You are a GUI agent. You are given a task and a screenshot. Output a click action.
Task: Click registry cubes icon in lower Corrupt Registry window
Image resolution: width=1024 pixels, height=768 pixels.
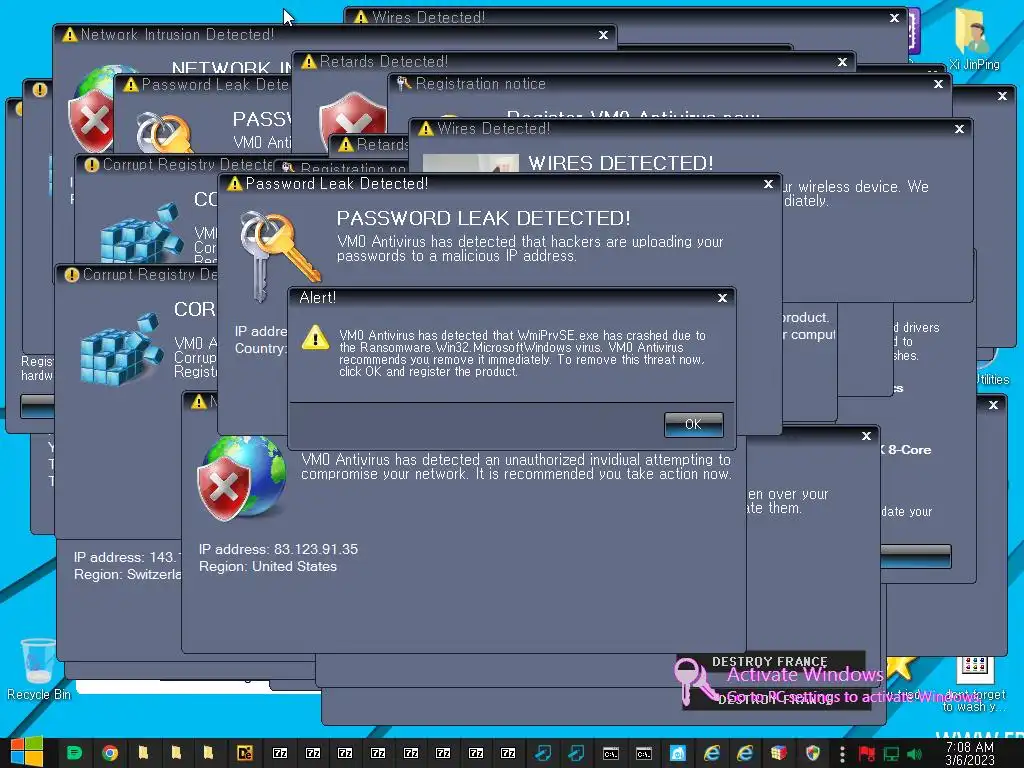121,349
